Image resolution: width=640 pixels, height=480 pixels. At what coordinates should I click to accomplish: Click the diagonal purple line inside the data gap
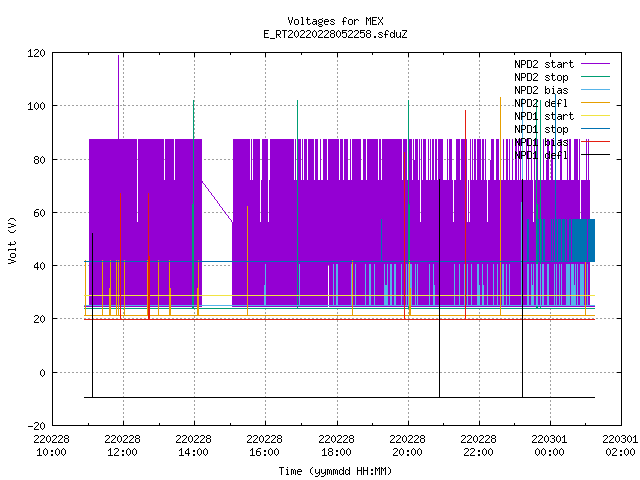pyautogui.click(x=217, y=202)
